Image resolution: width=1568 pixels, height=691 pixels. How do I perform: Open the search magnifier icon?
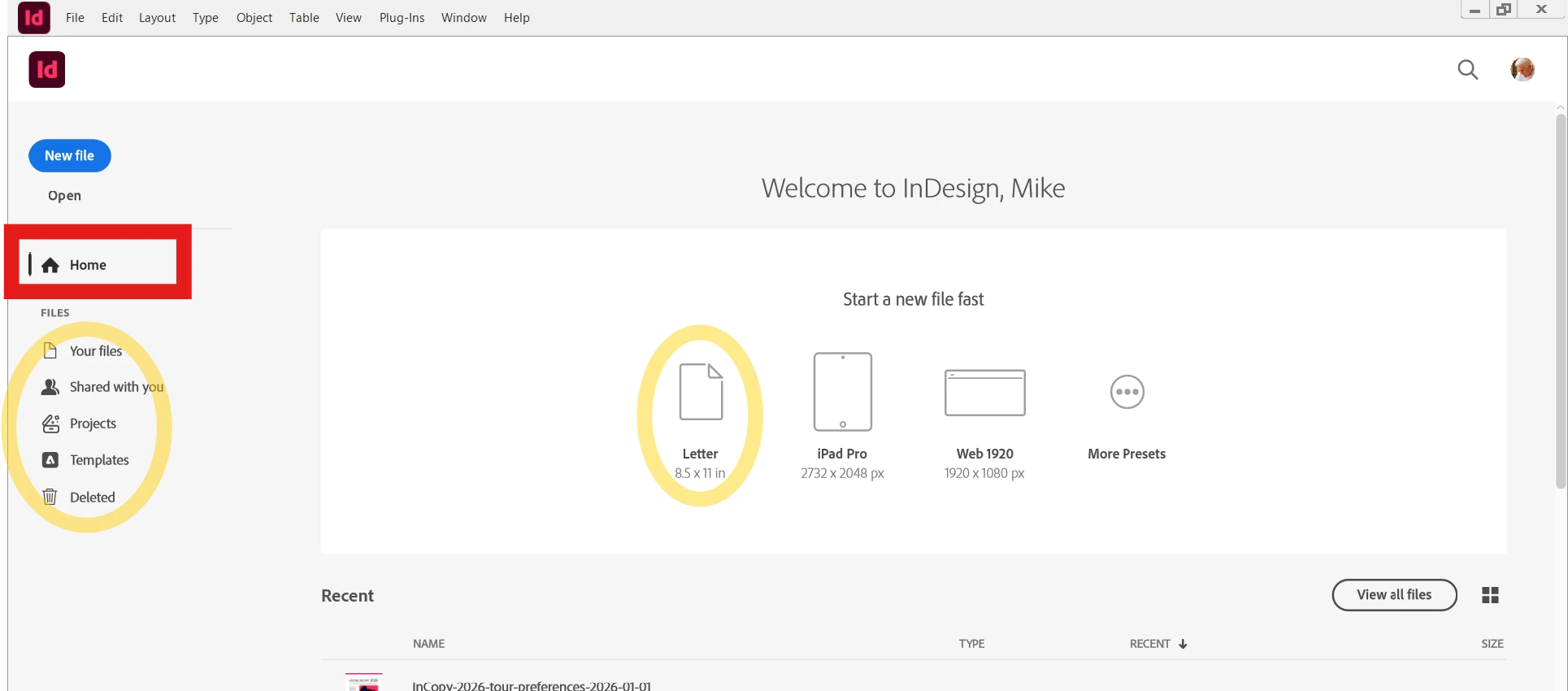(1467, 70)
